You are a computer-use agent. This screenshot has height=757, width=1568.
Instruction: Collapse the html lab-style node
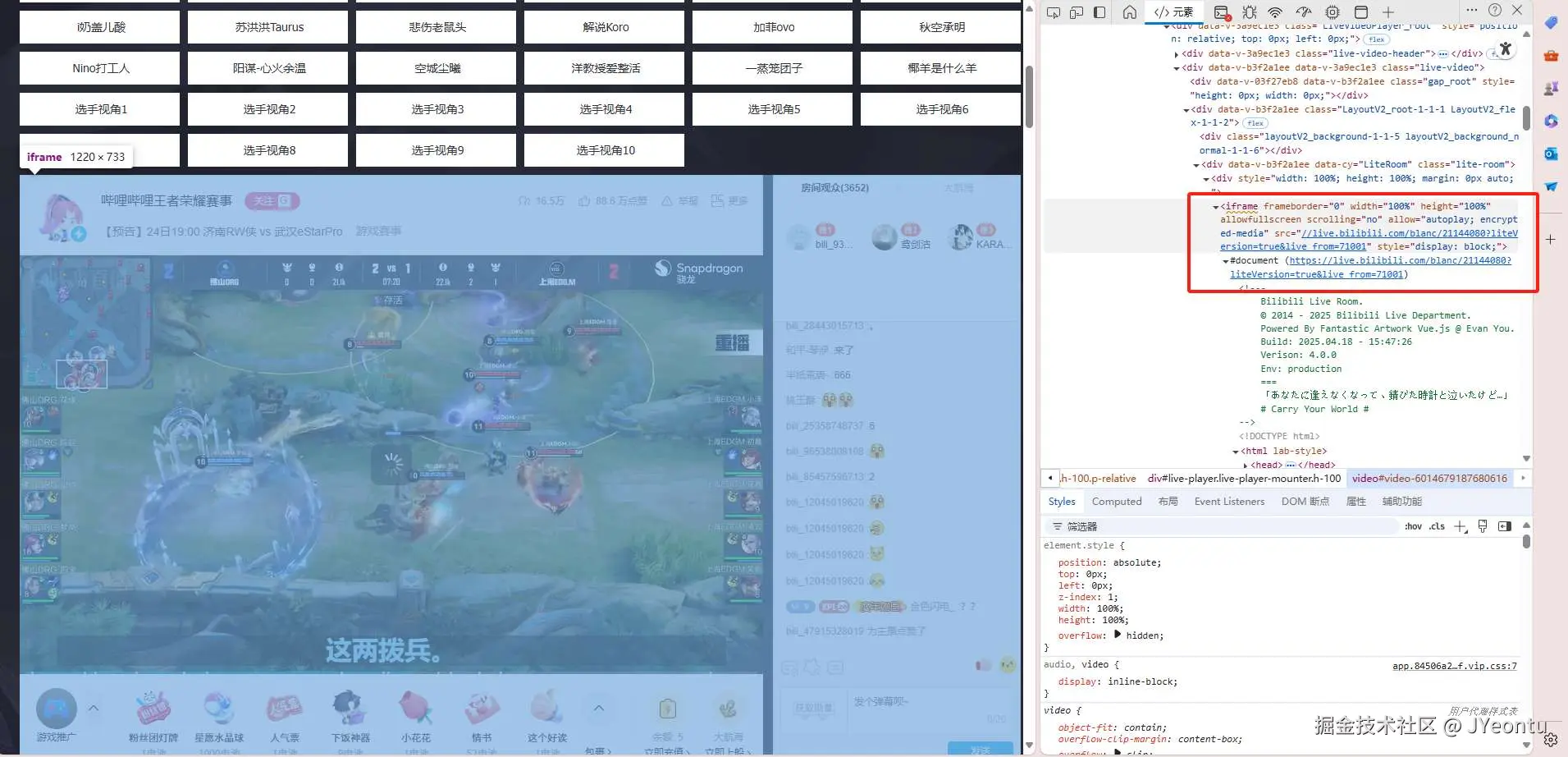(x=1236, y=452)
